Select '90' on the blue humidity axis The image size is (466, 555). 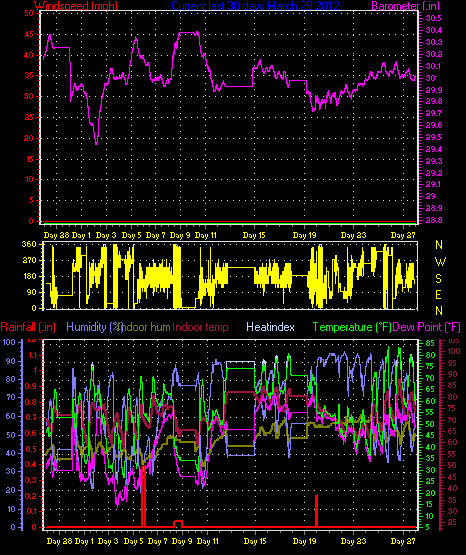pyautogui.click(x=11, y=361)
